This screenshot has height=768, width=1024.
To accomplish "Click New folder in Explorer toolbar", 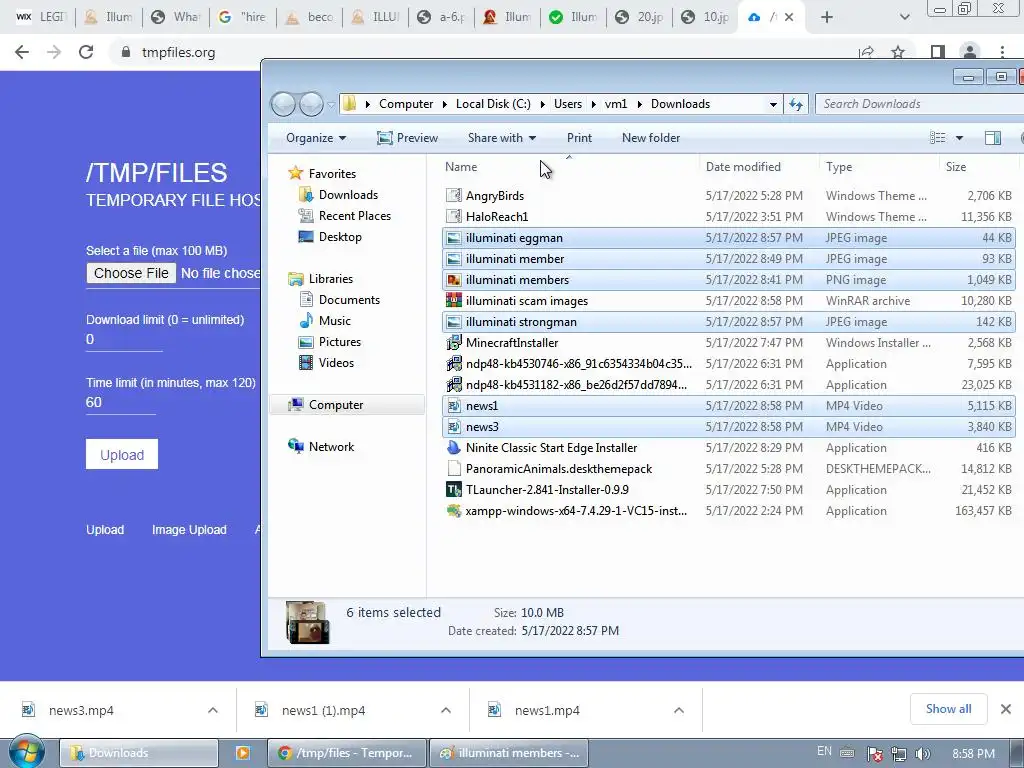I will (650, 138).
